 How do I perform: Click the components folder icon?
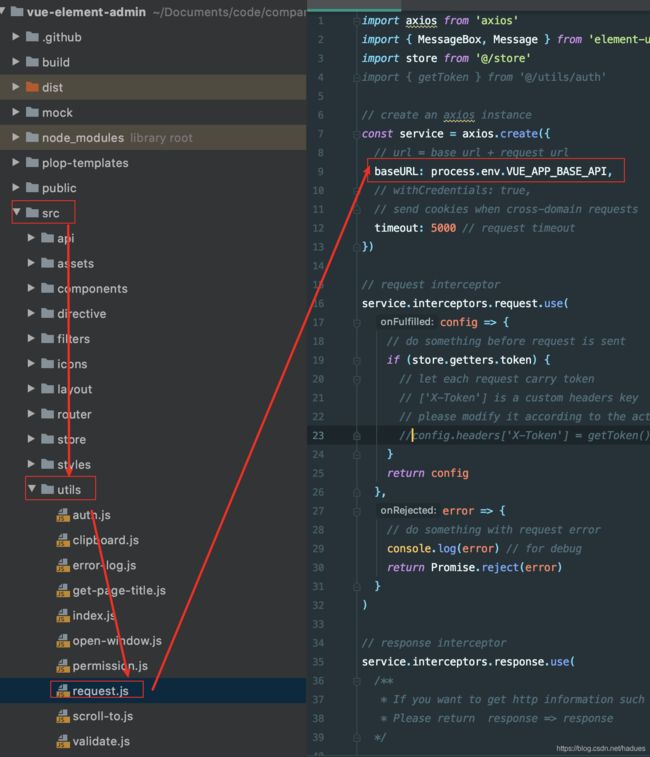[47, 288]
